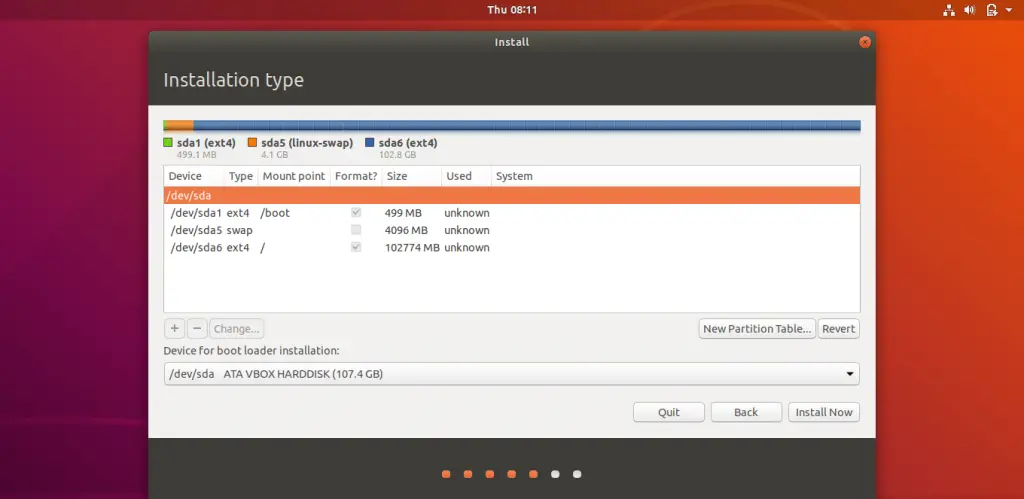This screenshot has height=499, width=1024.
Task: Click the Used column header
Action: [466, 176]
